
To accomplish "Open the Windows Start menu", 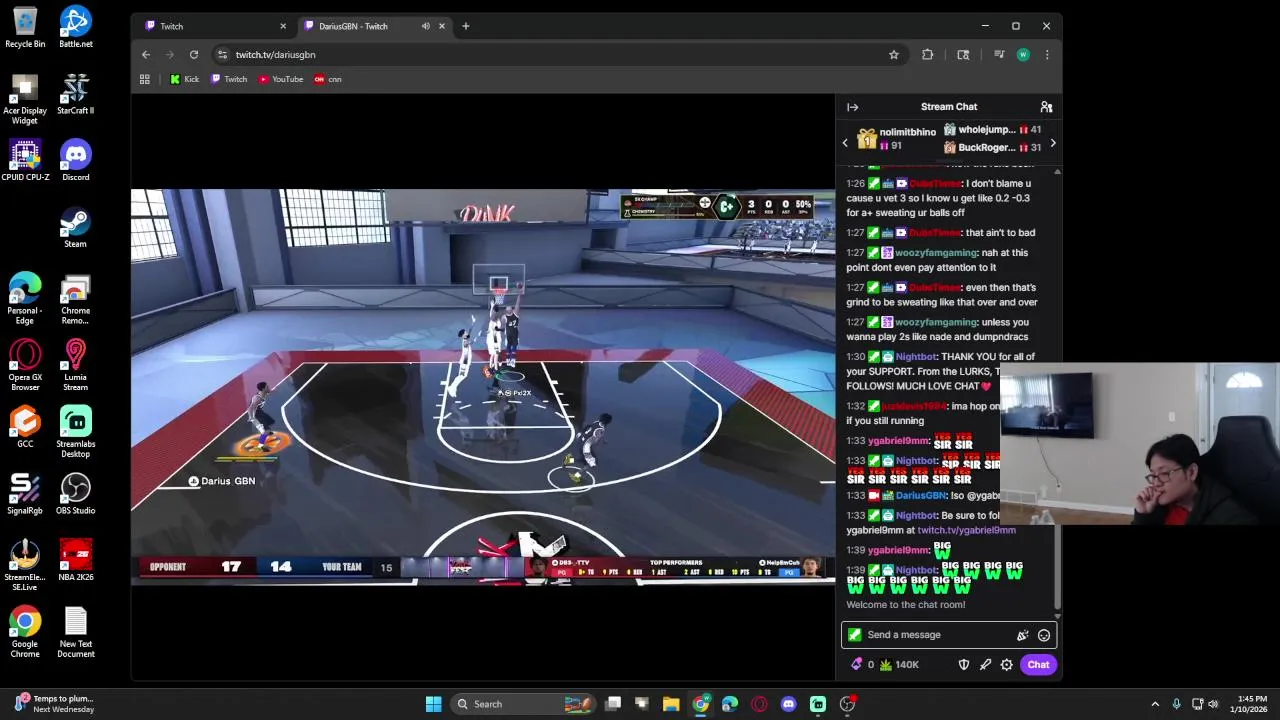I will [433, 704].
